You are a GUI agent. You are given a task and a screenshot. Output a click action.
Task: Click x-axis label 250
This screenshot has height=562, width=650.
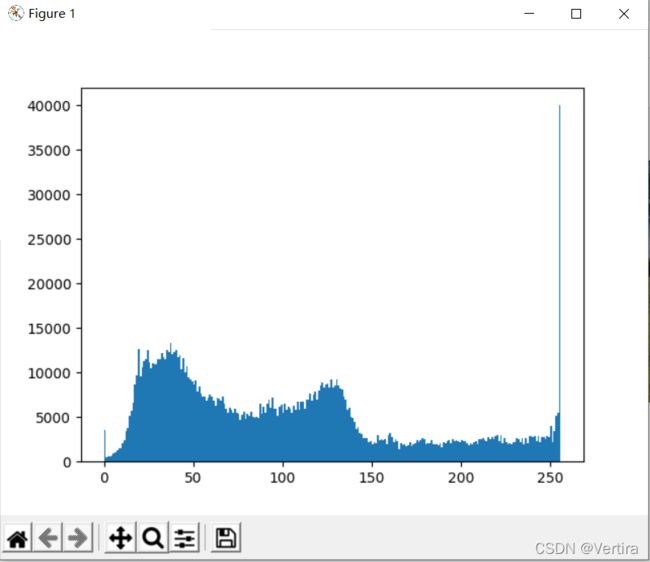550,478
